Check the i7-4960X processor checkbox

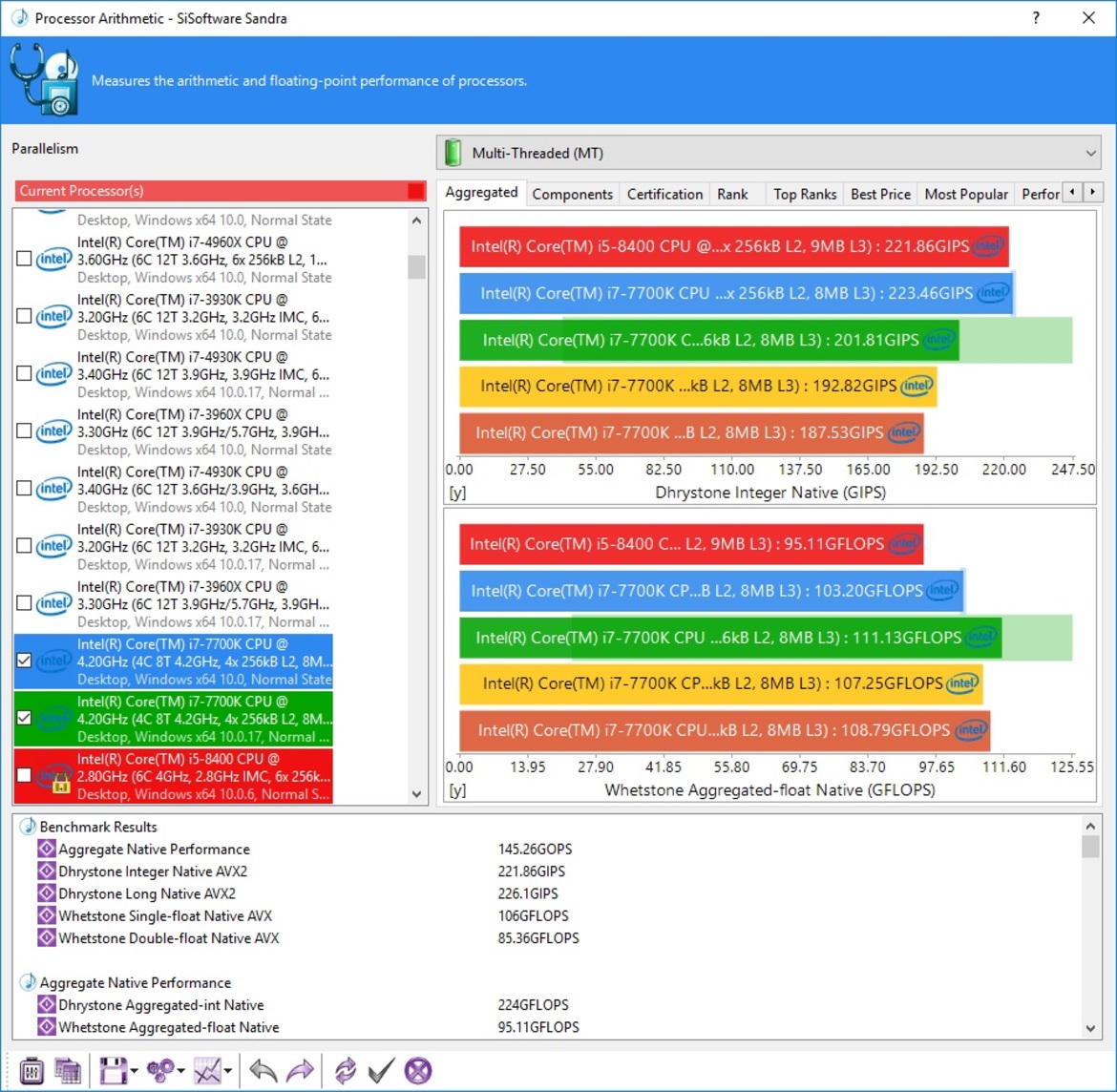click(x=24, y=259)
